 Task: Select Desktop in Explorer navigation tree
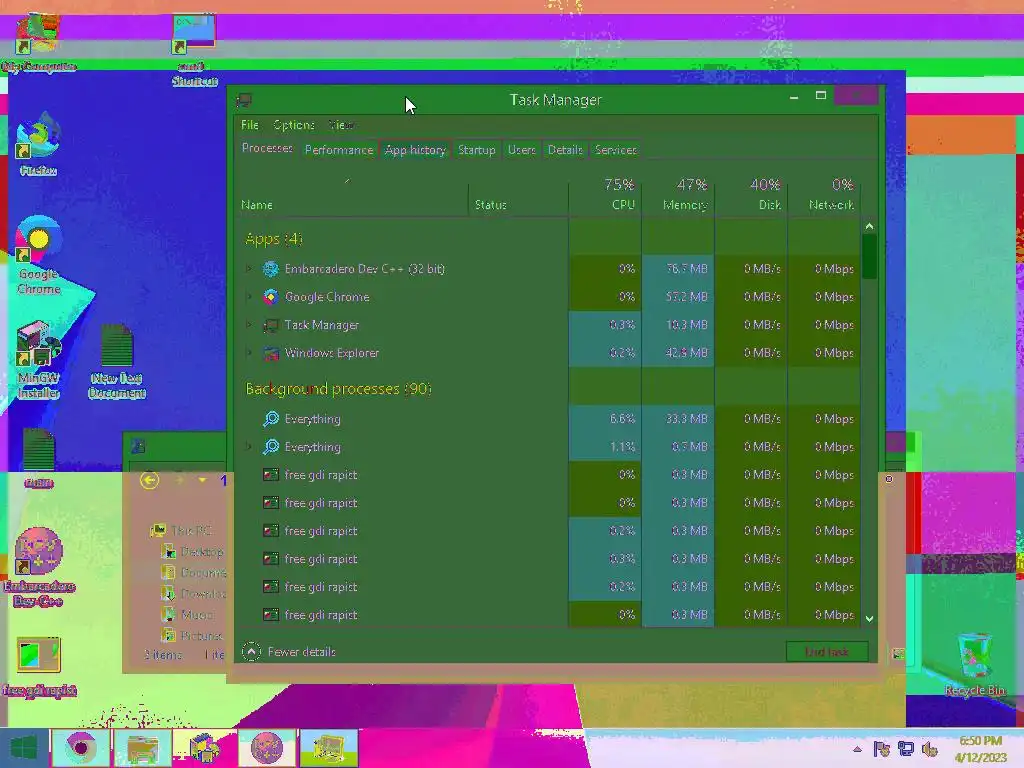[x=193, y=552]
